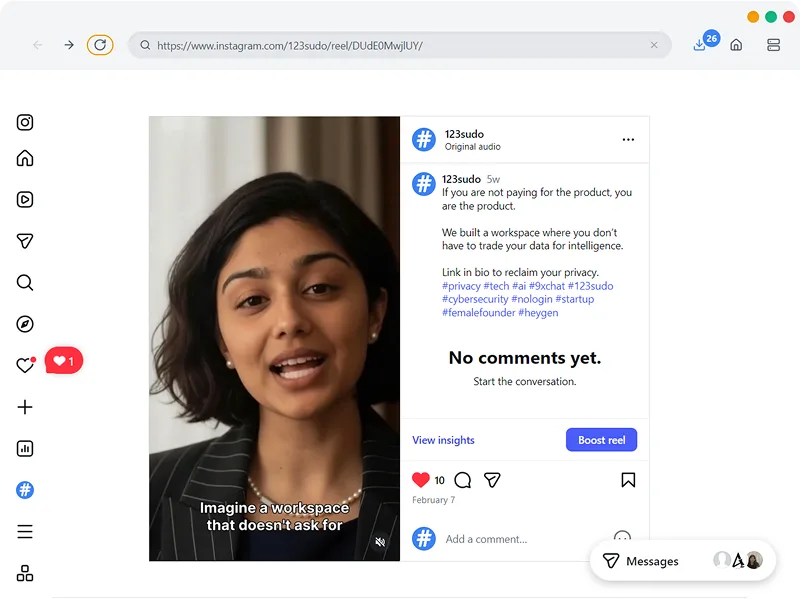The width and height of the screenshot is (800, 600).
Task: Open Instagram search
Action: 24,283
